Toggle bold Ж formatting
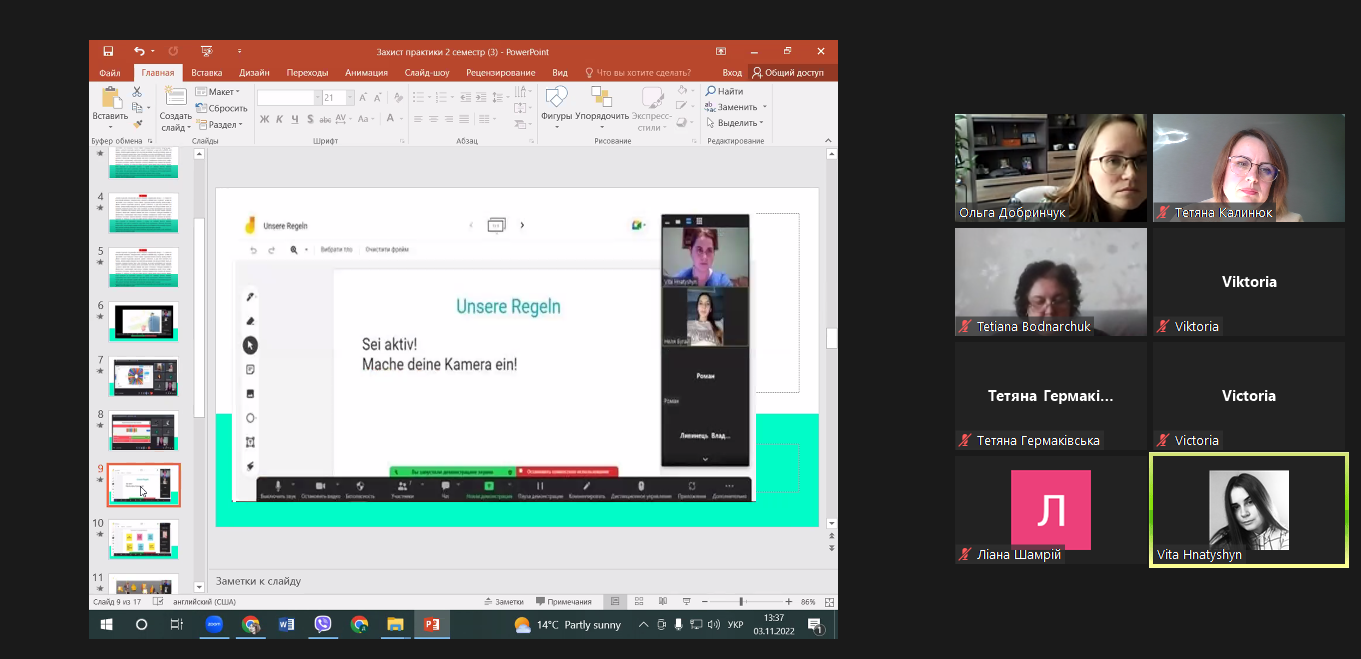This screenshot has height=659, width=1361. (x=264, y=119)
